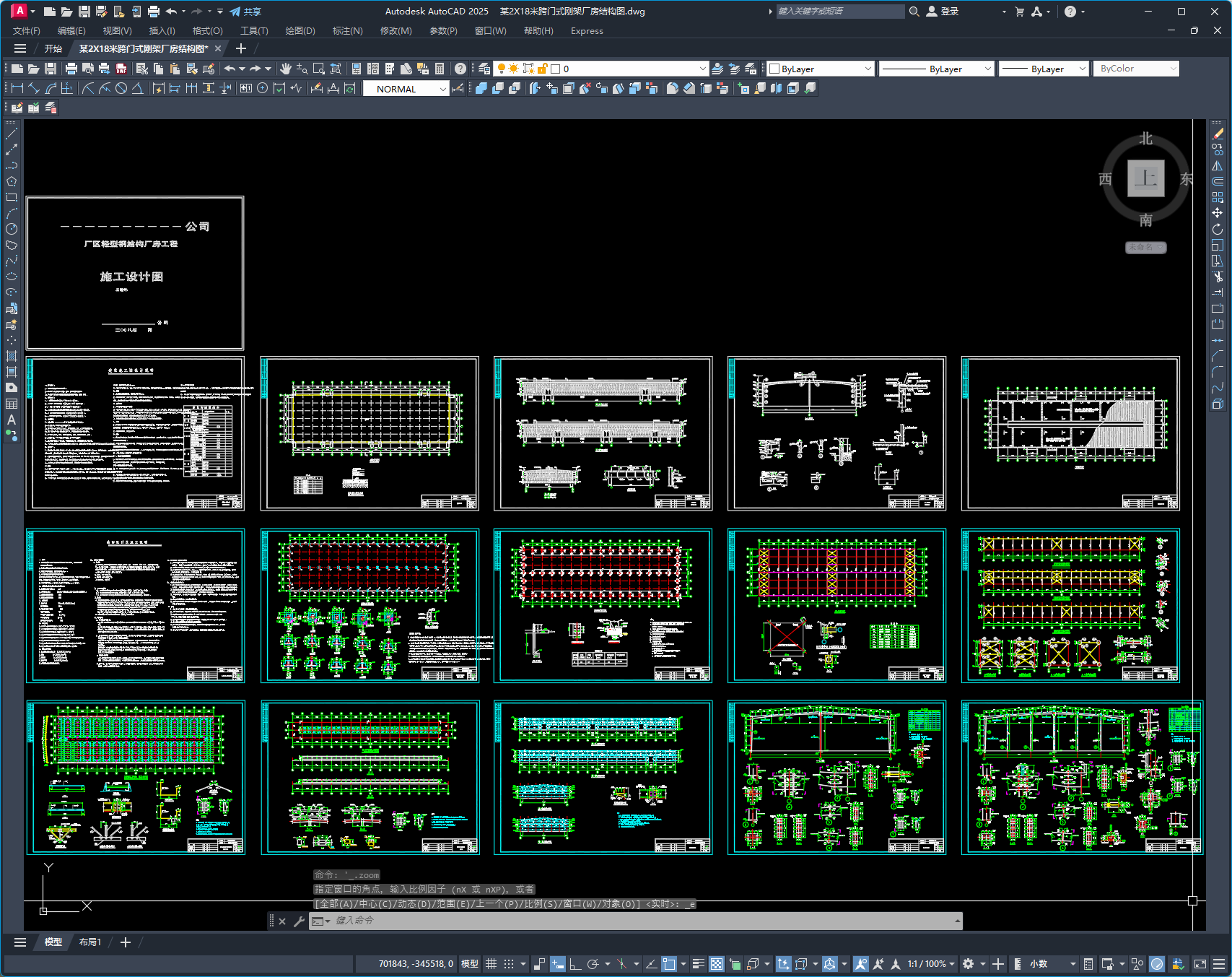
Task: Click the Rotate tool in right toolbar
Action: click(x=1218, y=229)
